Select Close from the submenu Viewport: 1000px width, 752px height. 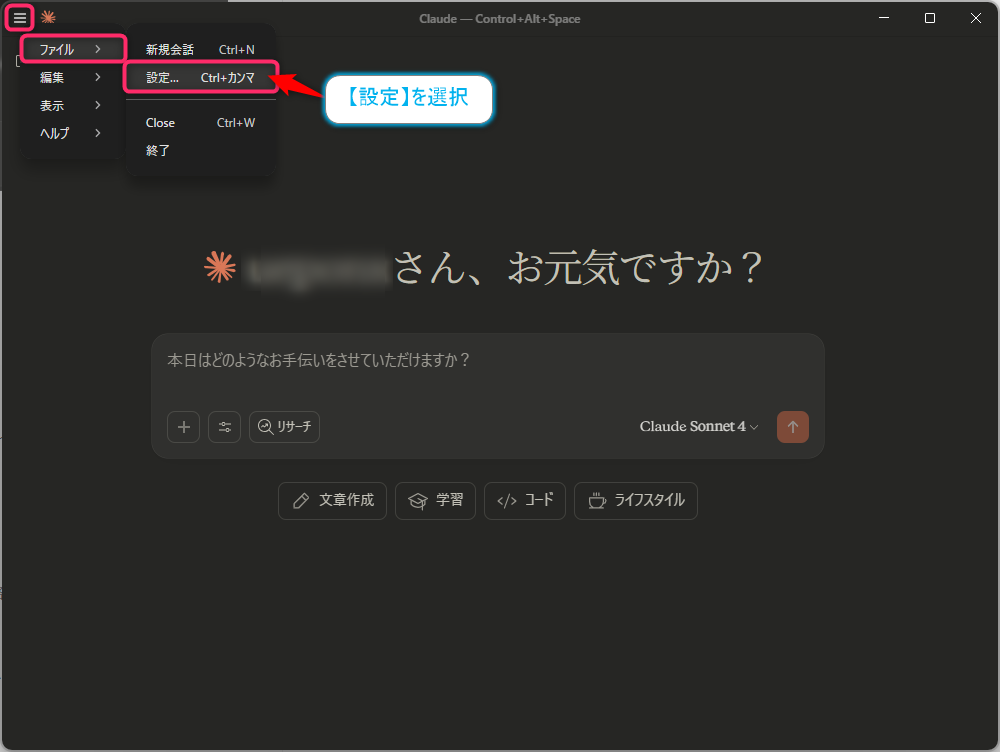[200, 122]
